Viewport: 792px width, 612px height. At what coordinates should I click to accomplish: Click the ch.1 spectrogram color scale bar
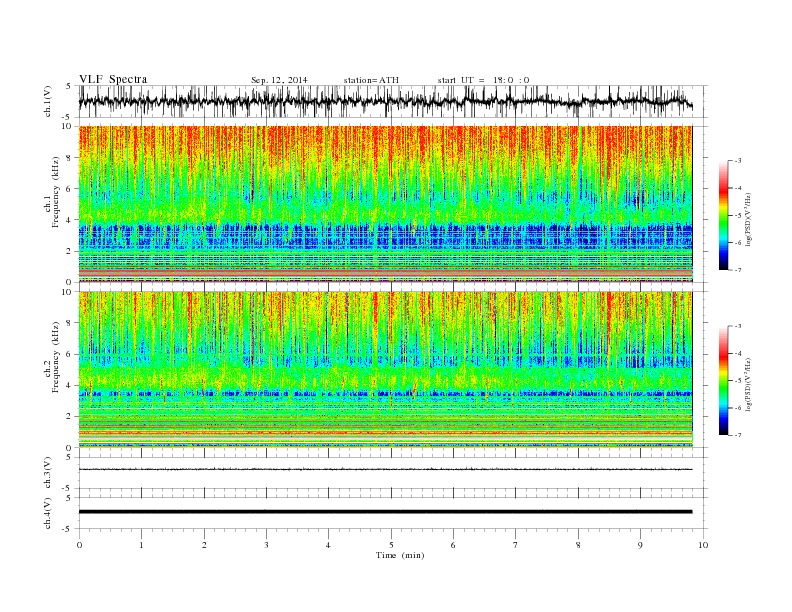click(723, 216)
